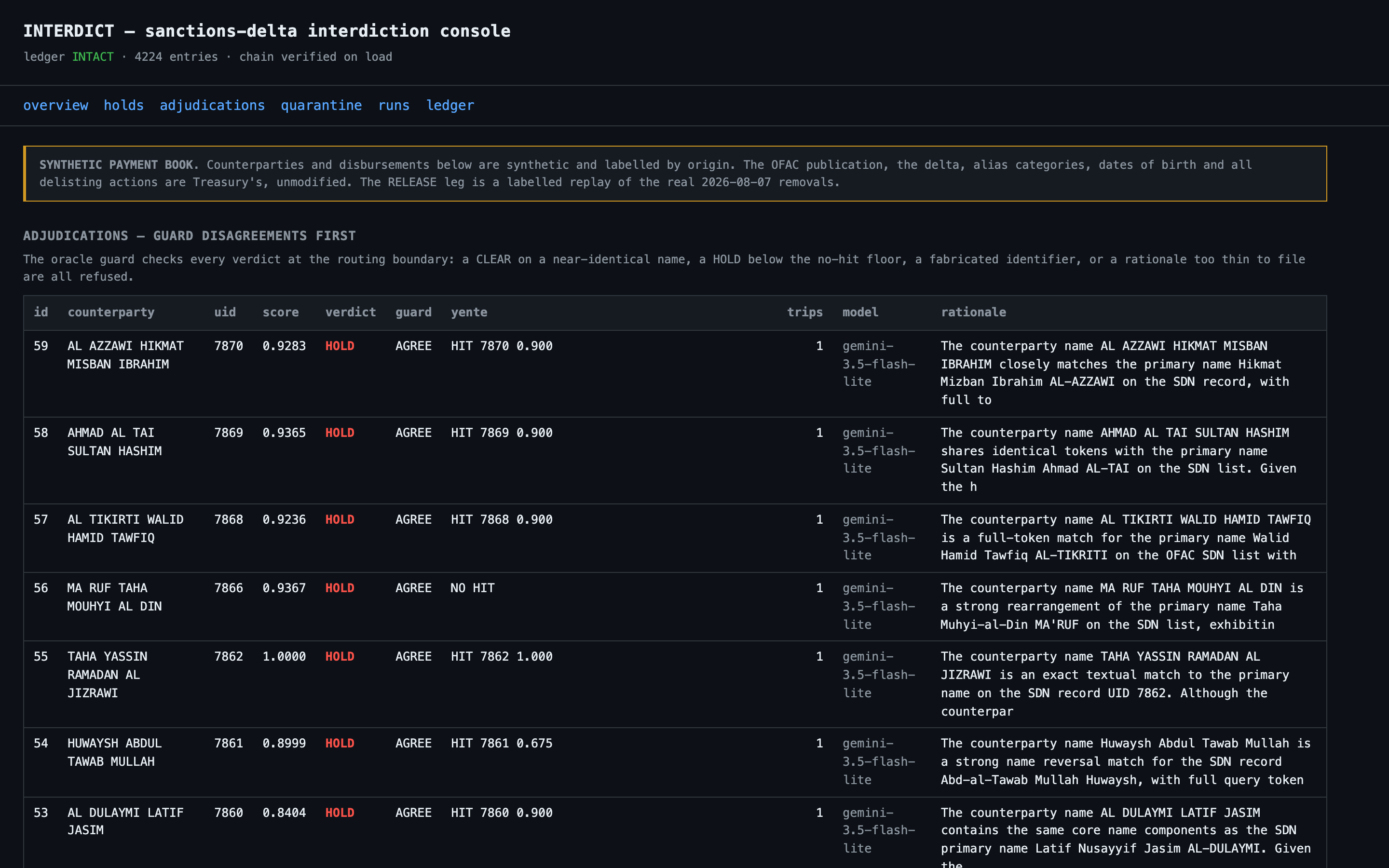Select row id 57
The width and height of the screenshot is (1389, 868).
(41, 519)
